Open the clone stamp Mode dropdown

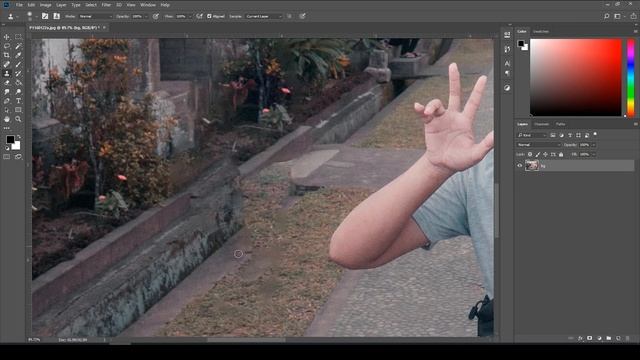(95, 16)
